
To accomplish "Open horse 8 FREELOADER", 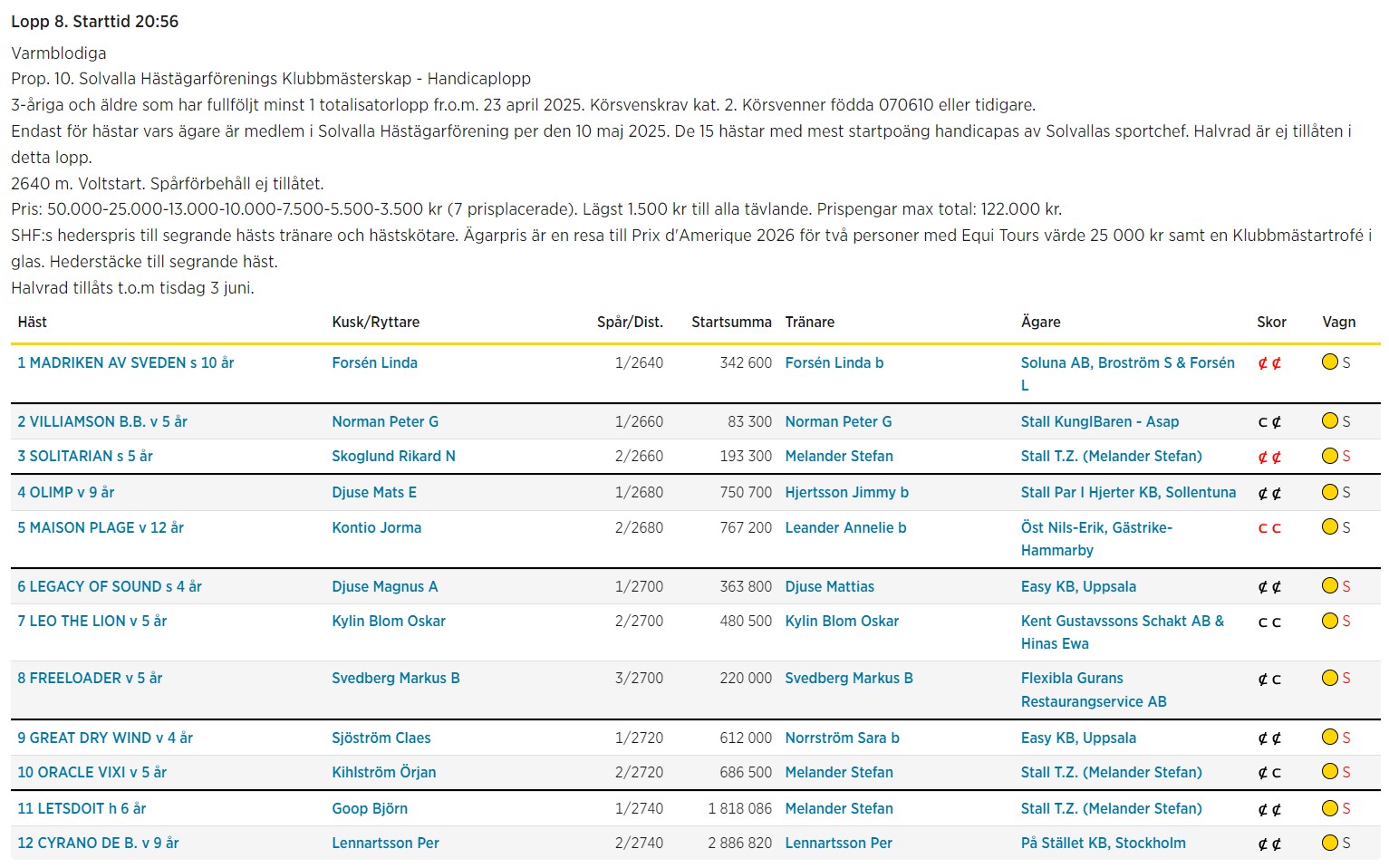I will [90, 678].
